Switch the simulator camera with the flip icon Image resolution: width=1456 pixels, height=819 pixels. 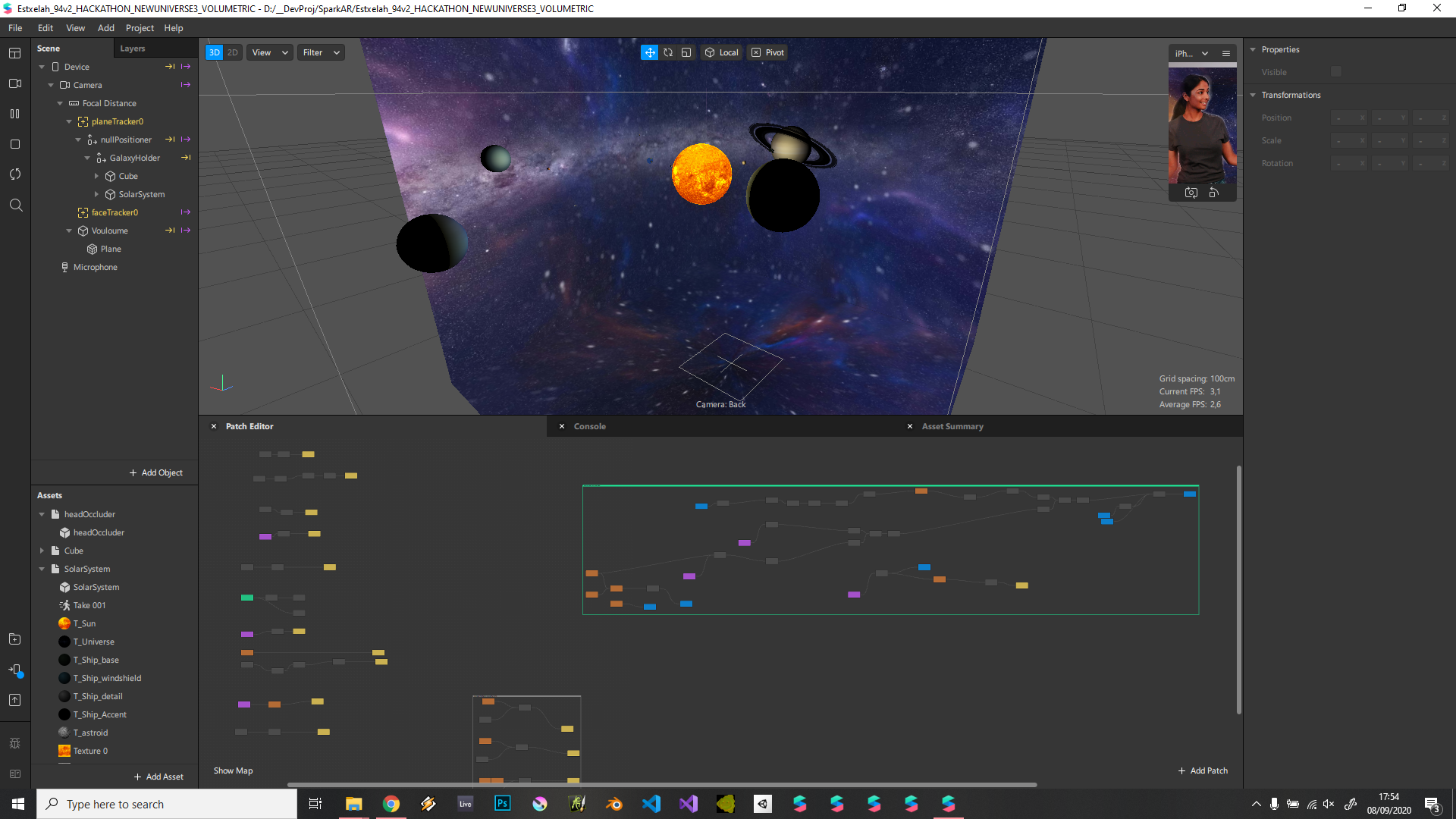(x=1191, y=193)
